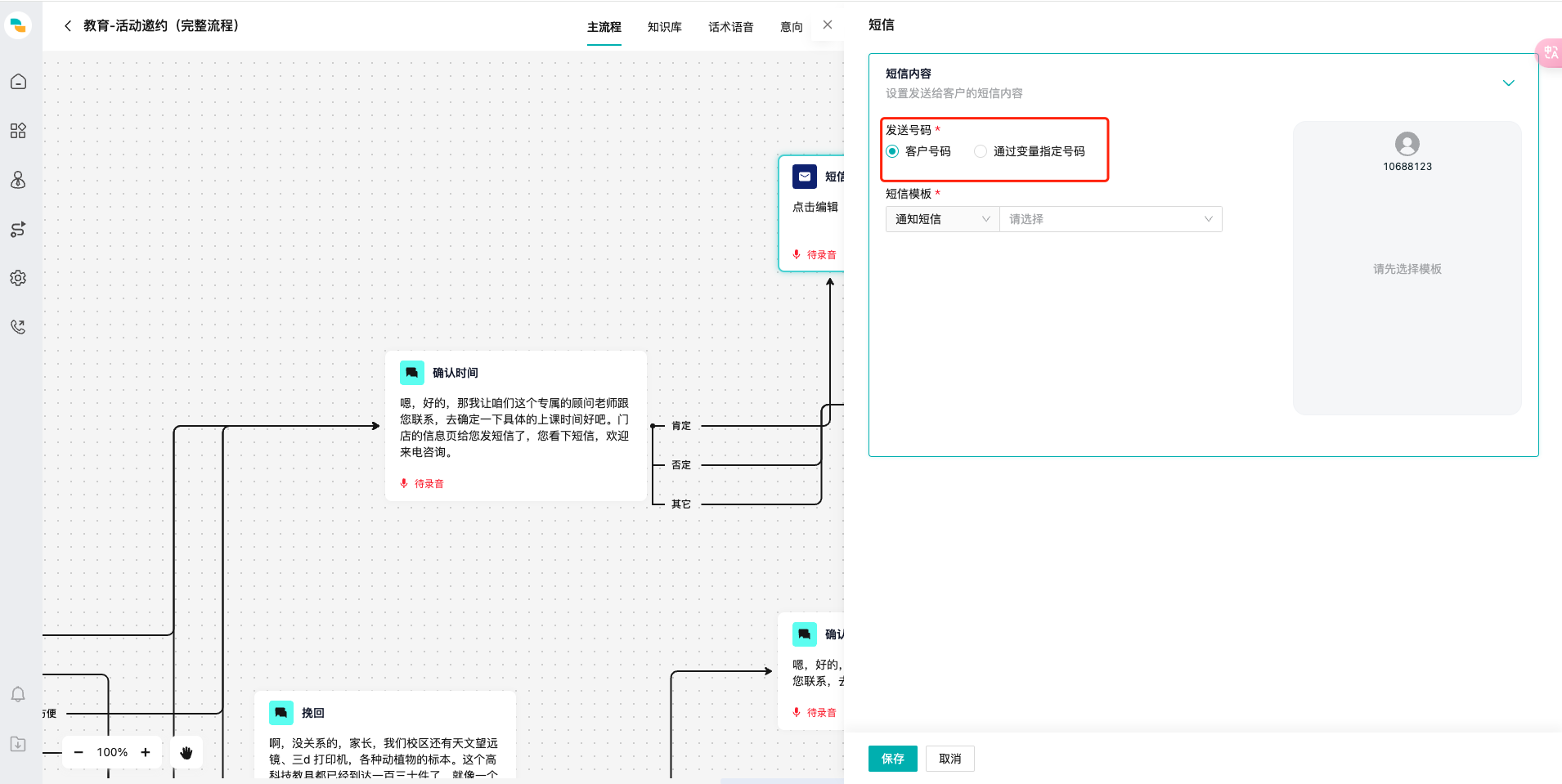Click the 否定 branch label
Image resolution: width=1562 pixels, height=784 pixels.
[x=681, y=465]
